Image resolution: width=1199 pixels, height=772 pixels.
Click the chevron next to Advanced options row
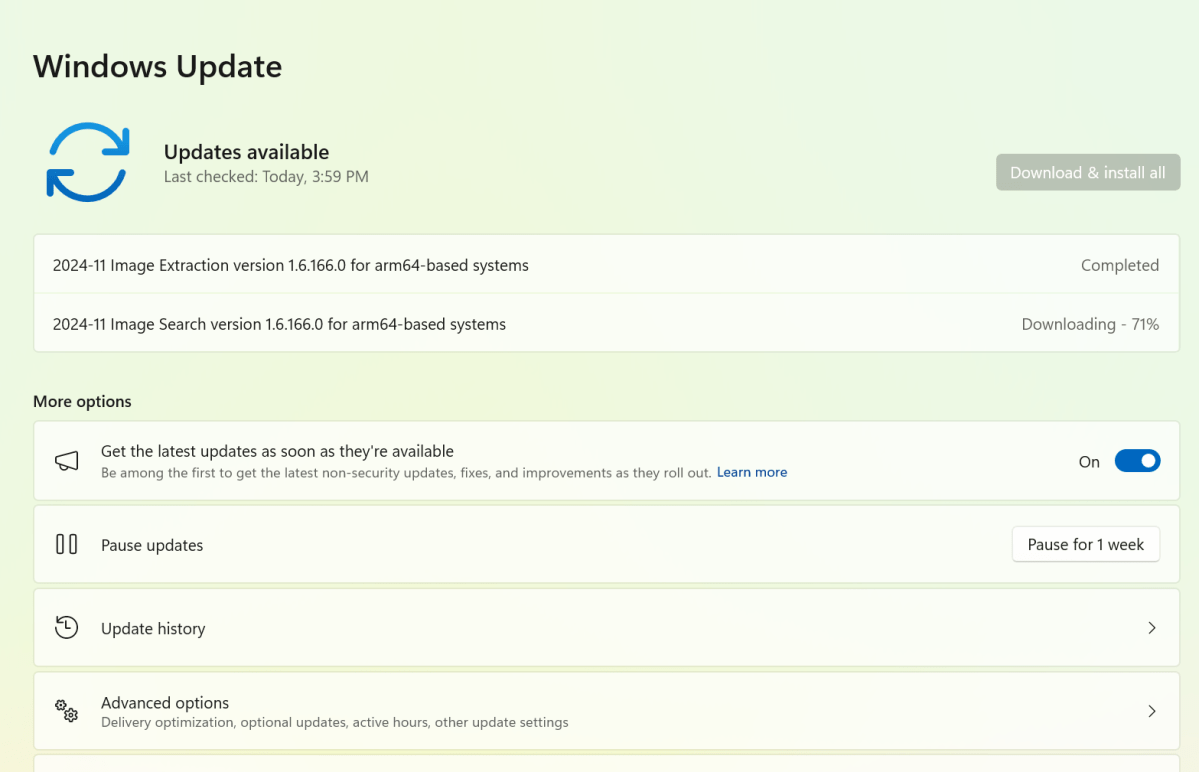pos(1151,711)
